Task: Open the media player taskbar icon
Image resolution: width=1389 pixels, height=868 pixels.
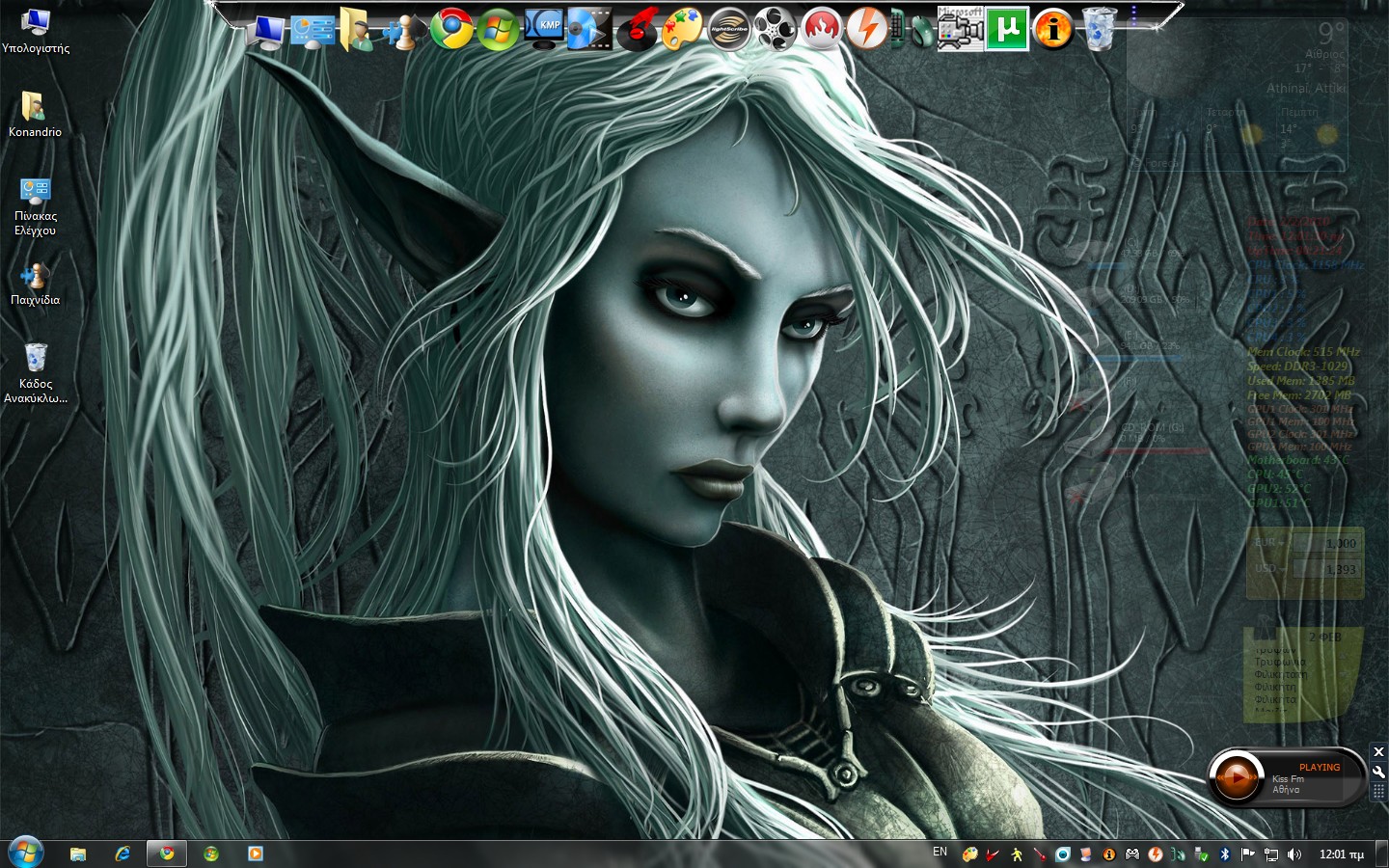Action: (256, 854)
